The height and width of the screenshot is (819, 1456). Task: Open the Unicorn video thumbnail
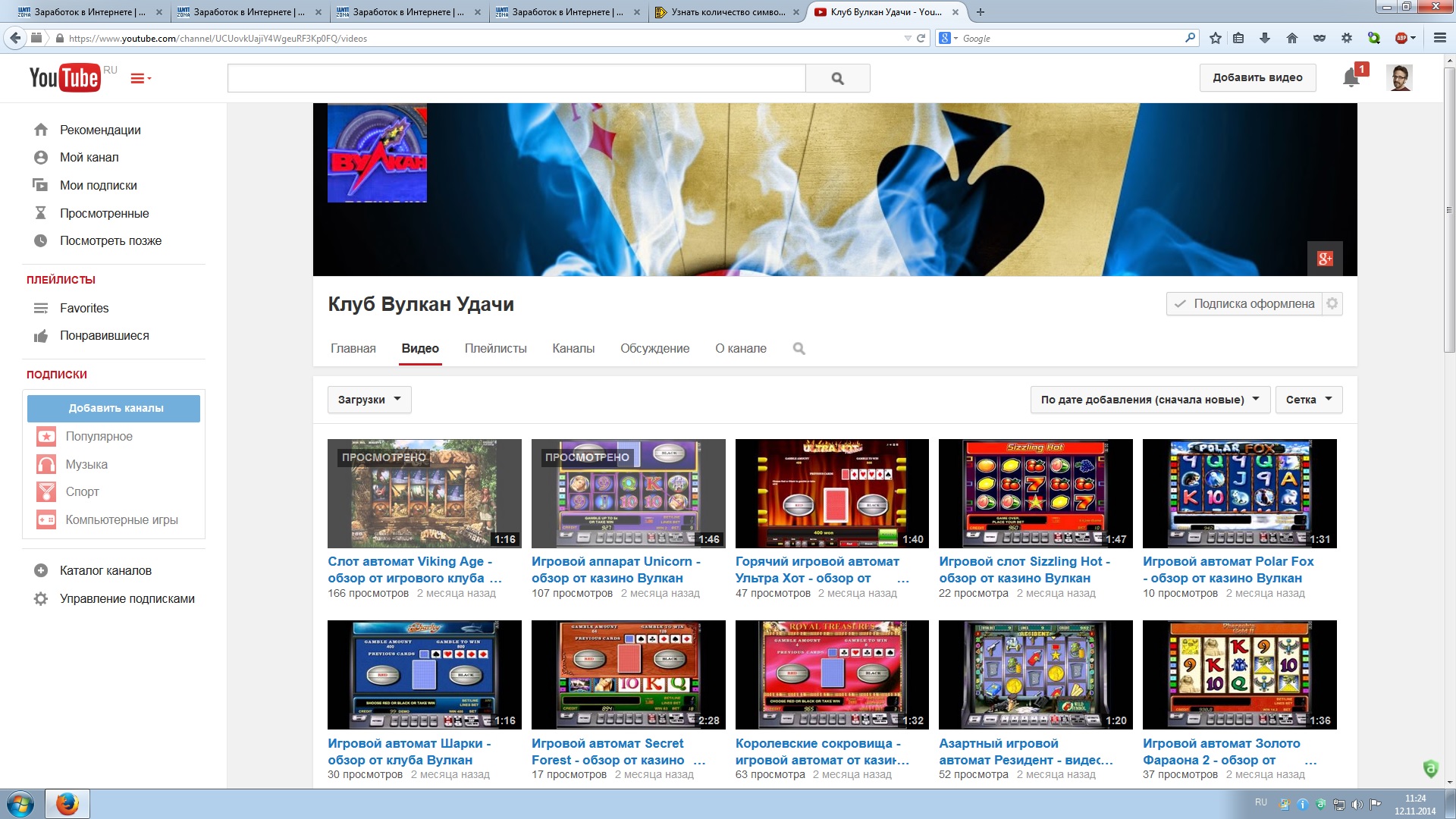click(x=628, y=494)
